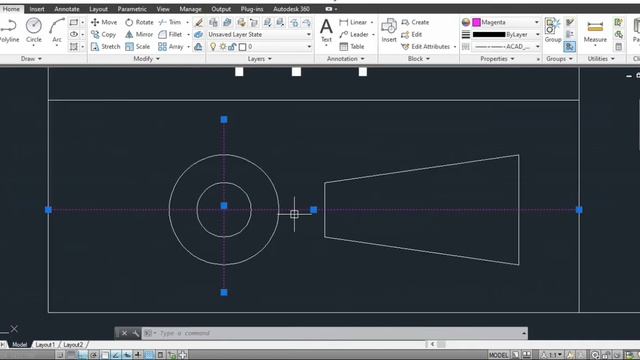Select the Circle draw tool
Screen dimensions: 640x360
click(x=33, y=31)
